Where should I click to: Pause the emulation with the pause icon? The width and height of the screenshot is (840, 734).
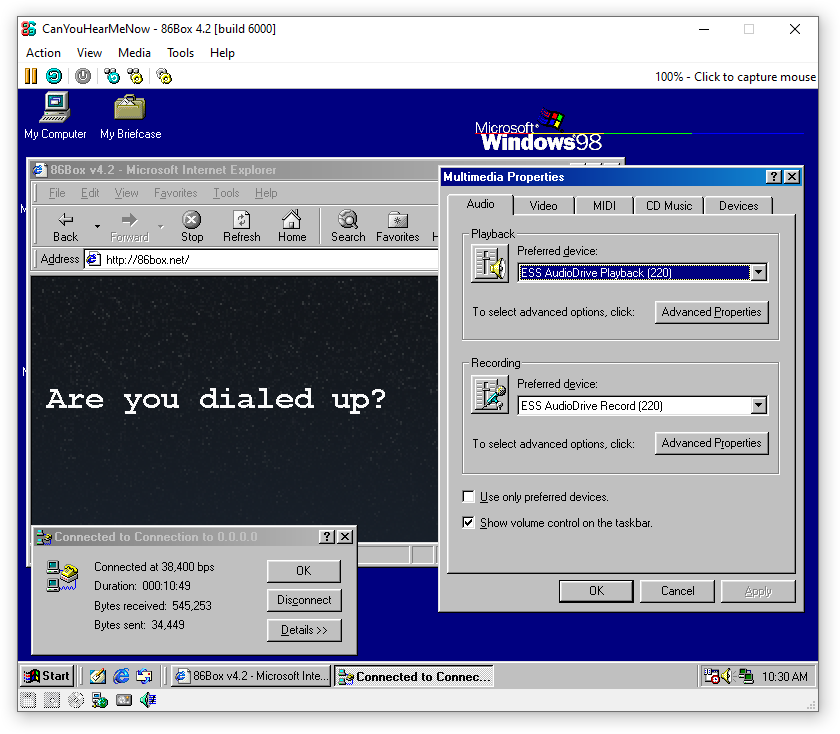point(31,76)
